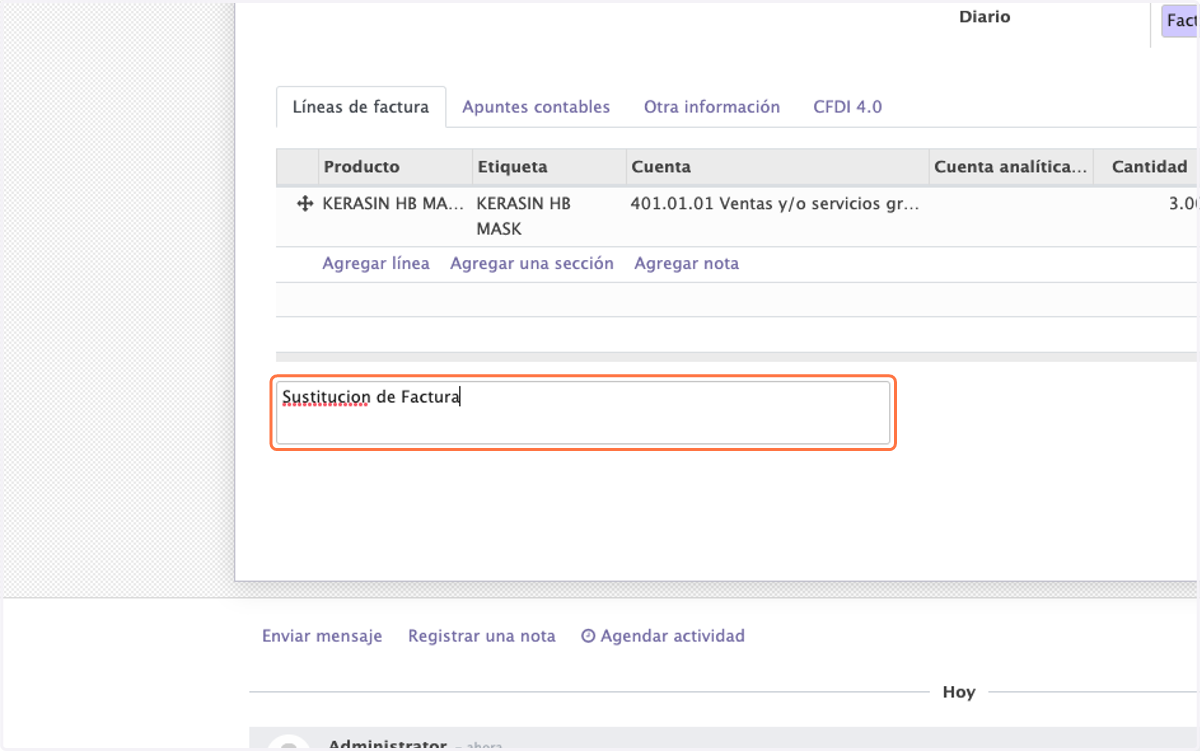Click the Cantidad column header
This screenshot has height=751, width=1200.
(x=1147, y=167)
